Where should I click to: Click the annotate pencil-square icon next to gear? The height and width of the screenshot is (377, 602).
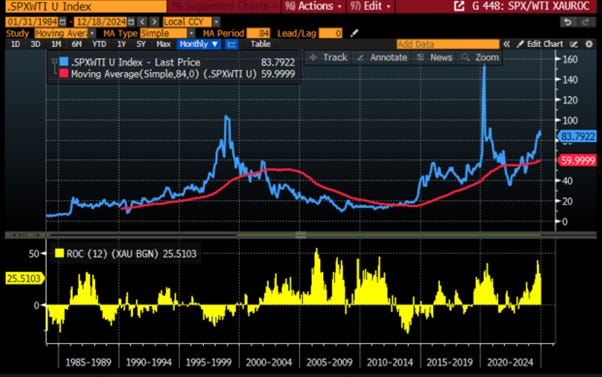coord(574,44)
